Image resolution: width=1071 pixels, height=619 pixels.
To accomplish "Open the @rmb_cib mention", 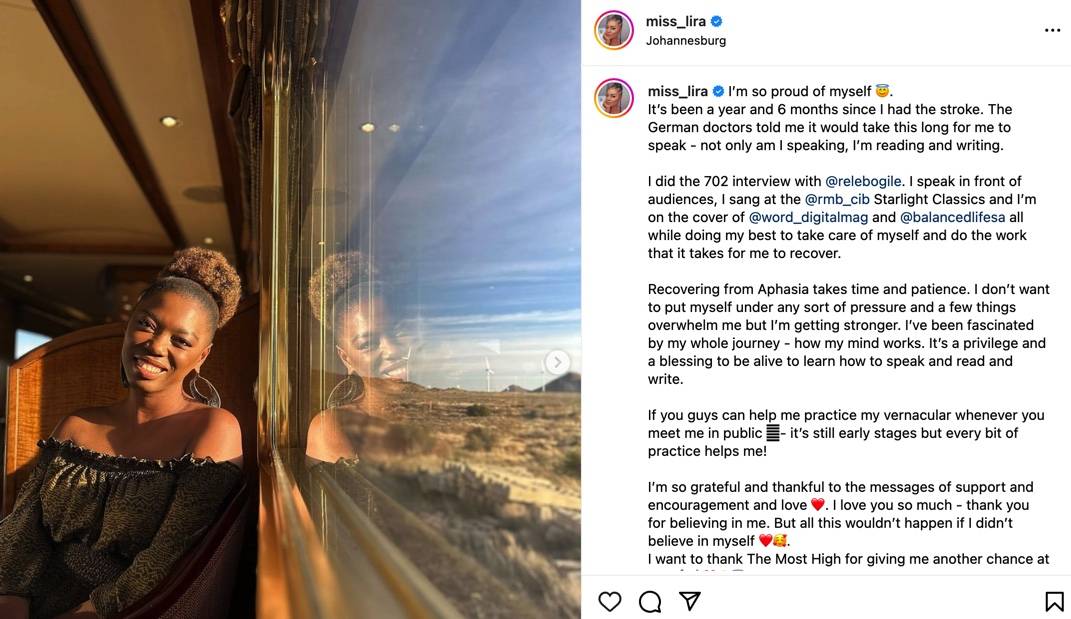I will 837,199.
